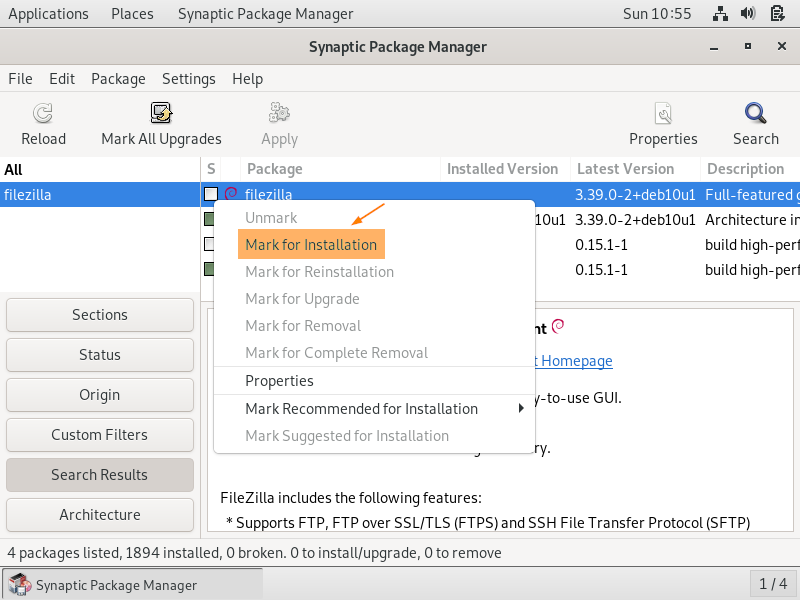Screen dimensions: 800x600
Task: Click second 0.15.1-1 latest version cell
Action: pyautogui.click(x=601, y=270)
